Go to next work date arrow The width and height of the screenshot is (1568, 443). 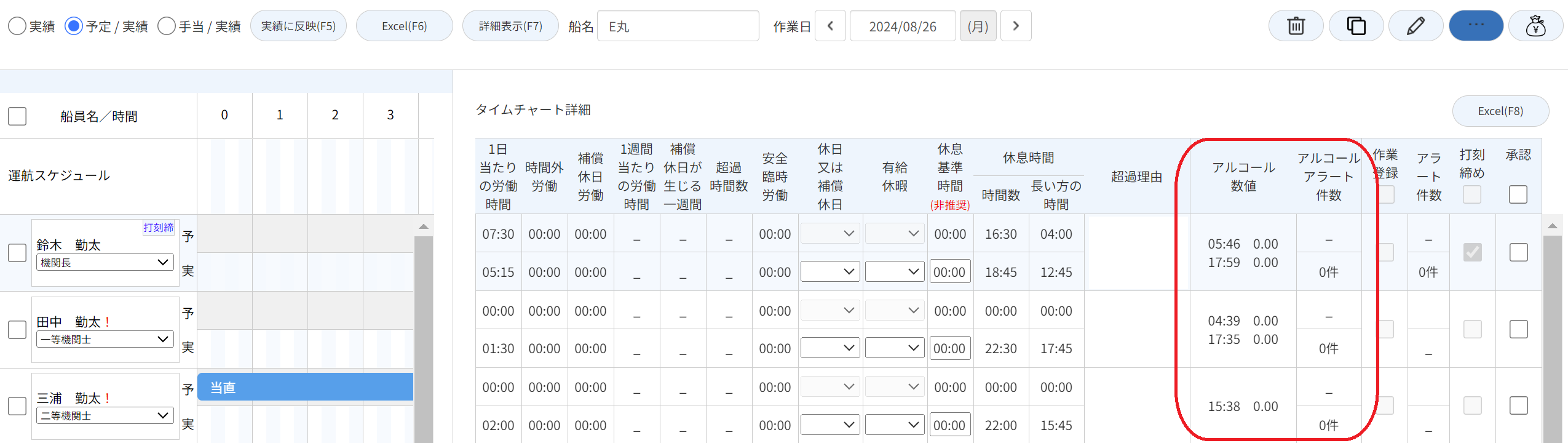tap(1016, 26)
